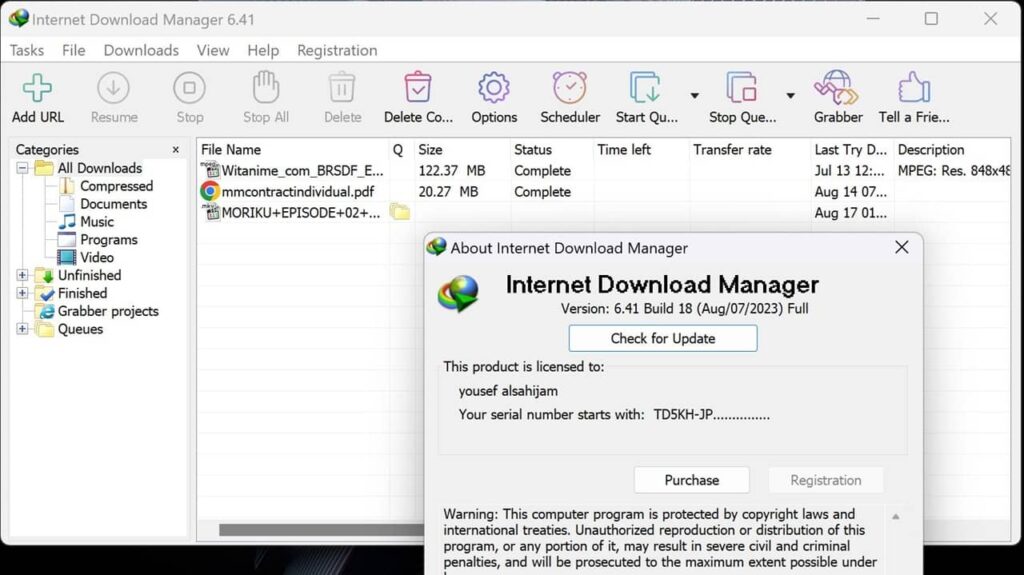Open the Stop Queue dropdown arrow
Viewport: 1024px width, 575px height.
click(790, 95)
